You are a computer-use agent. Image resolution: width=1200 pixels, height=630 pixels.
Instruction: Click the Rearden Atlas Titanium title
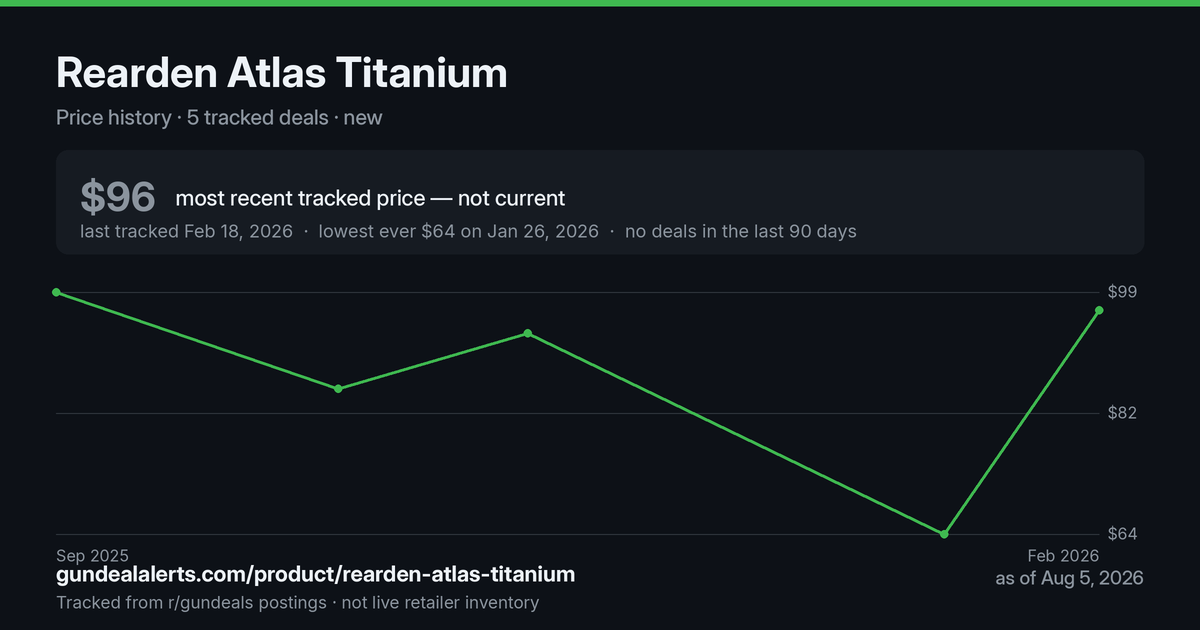point(282,73)
